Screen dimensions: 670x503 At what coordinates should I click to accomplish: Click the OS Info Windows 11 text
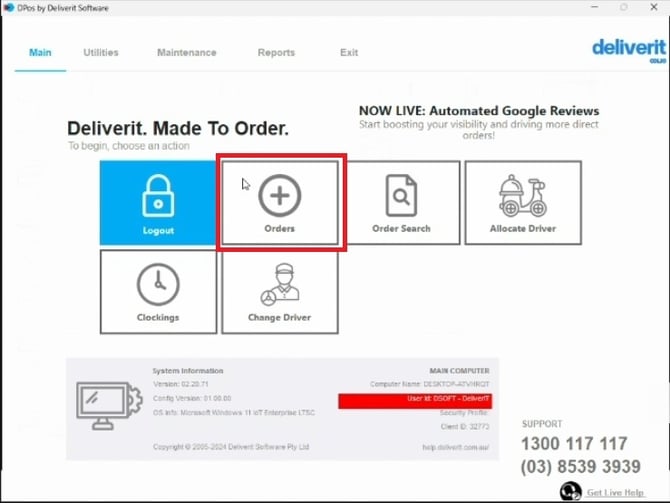[x=234, y=413]
